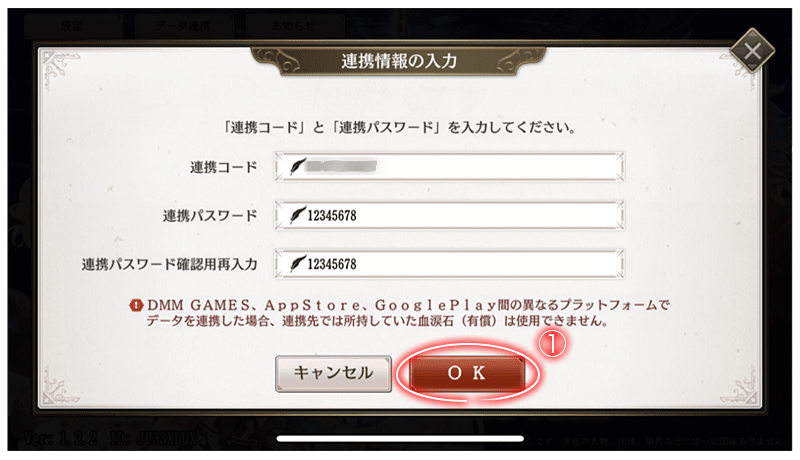The image size is (800, 460).
Task: Tap the キャンセル button
Action: (333, 373)
